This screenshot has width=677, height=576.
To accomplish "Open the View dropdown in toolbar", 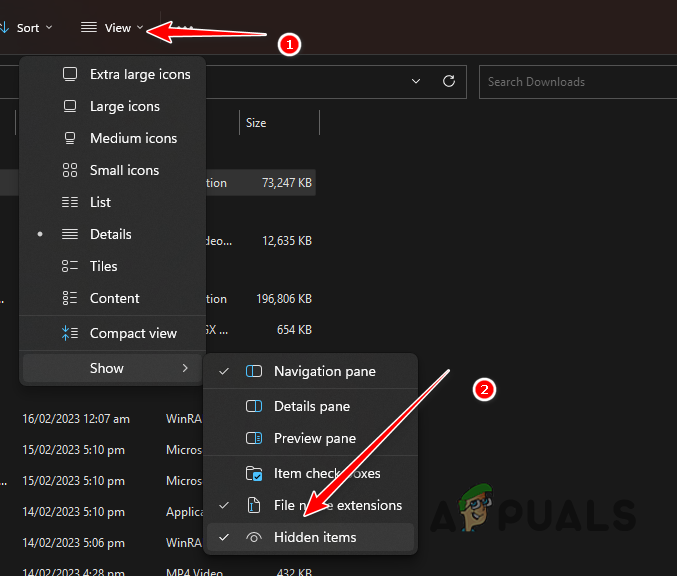I will point(112,28).
